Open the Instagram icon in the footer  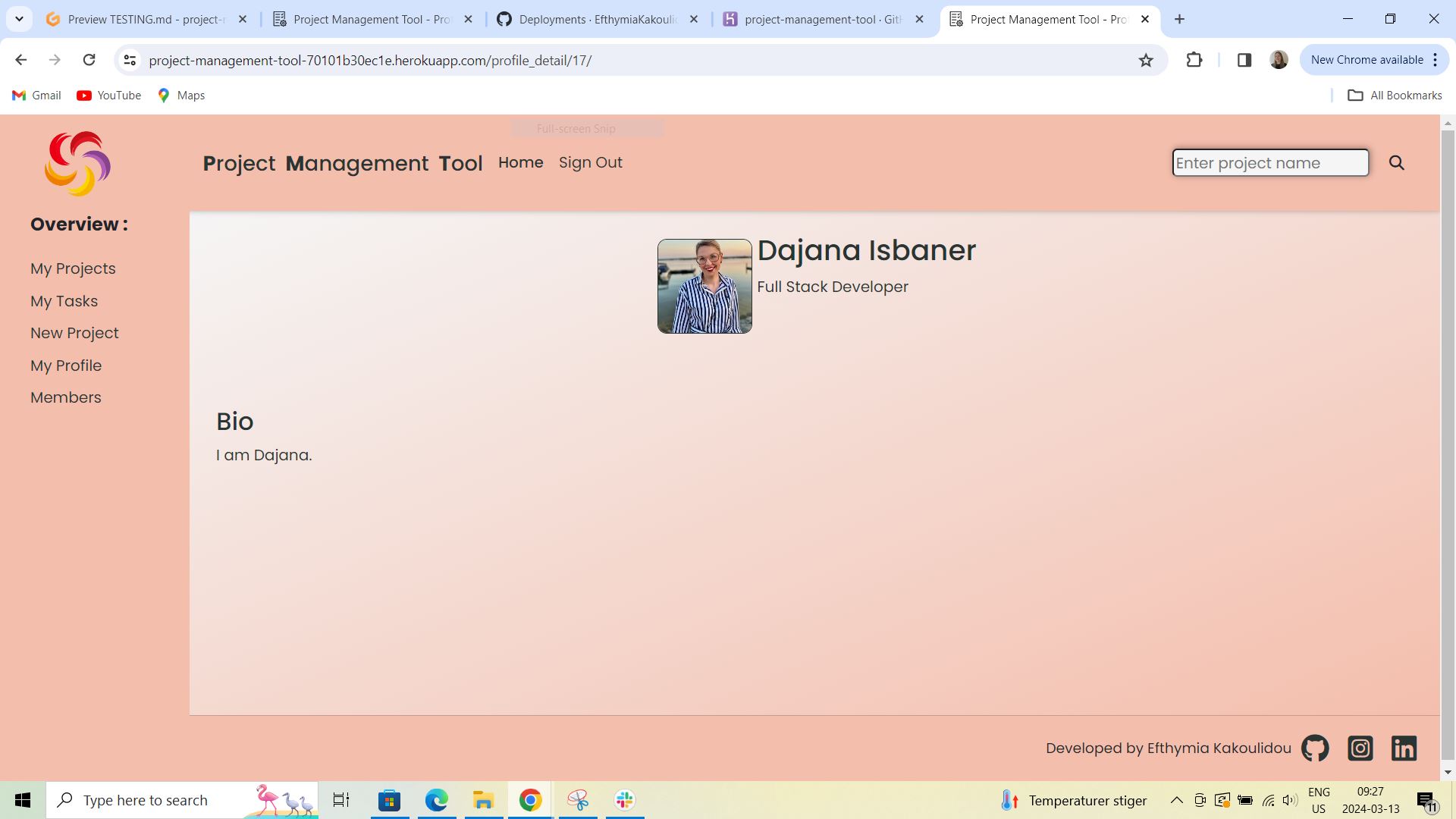coord(1360,748)
